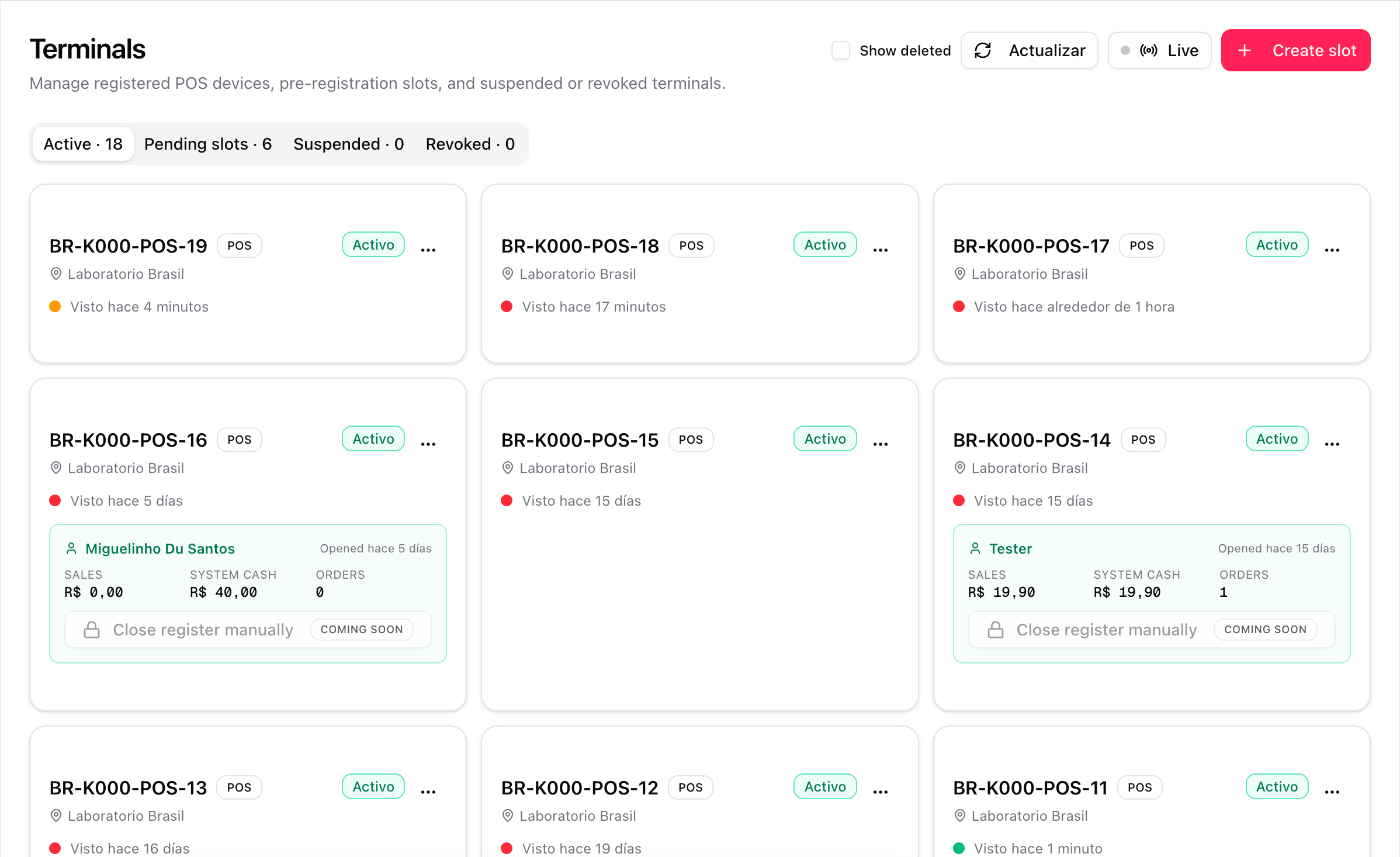Open the three-dot menu for BR-K000-POS-16
This screenshot has width=1400, height=857.
point(428,444)
